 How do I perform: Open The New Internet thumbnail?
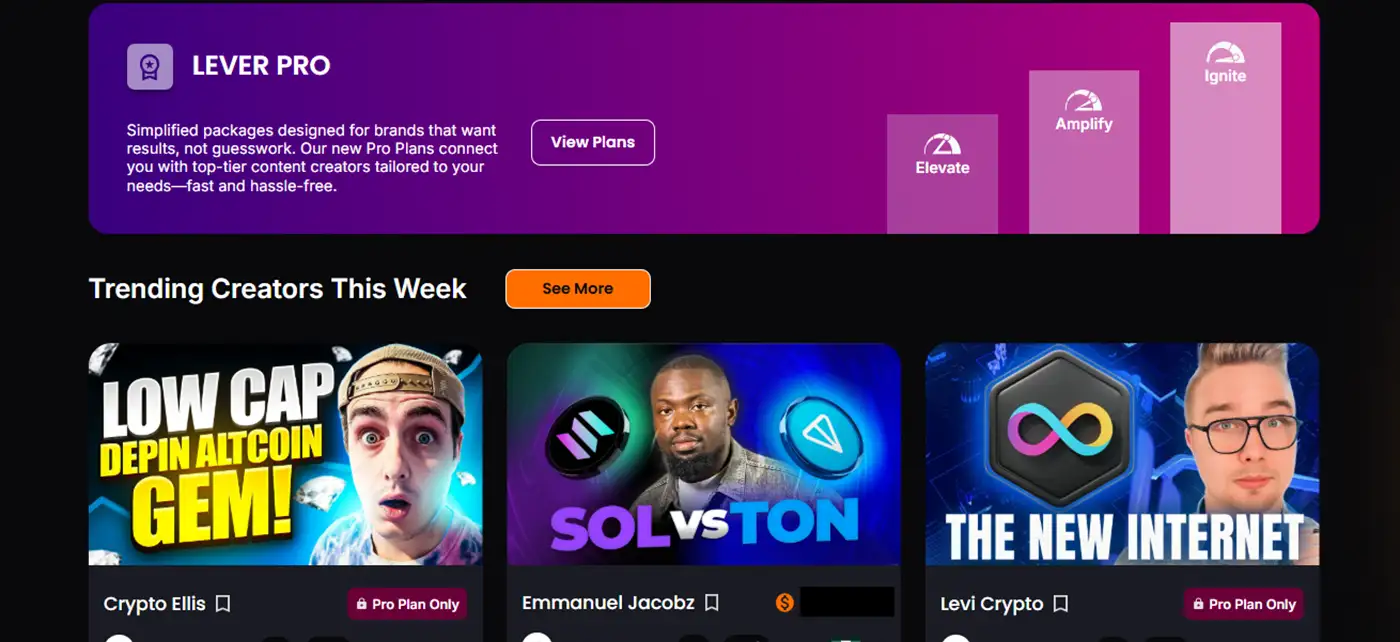pyautogui.click(x=1122, y=454)
